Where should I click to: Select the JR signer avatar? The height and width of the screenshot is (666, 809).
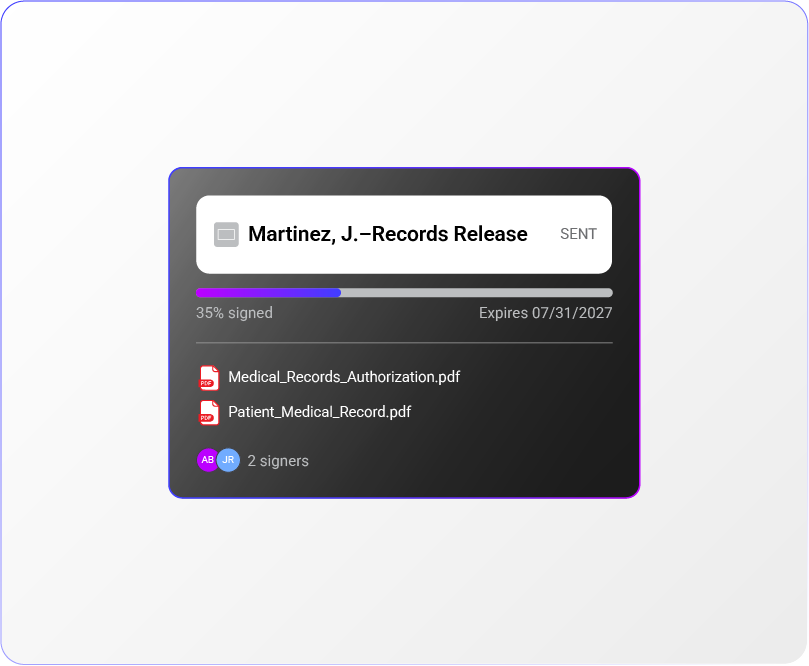229,460
